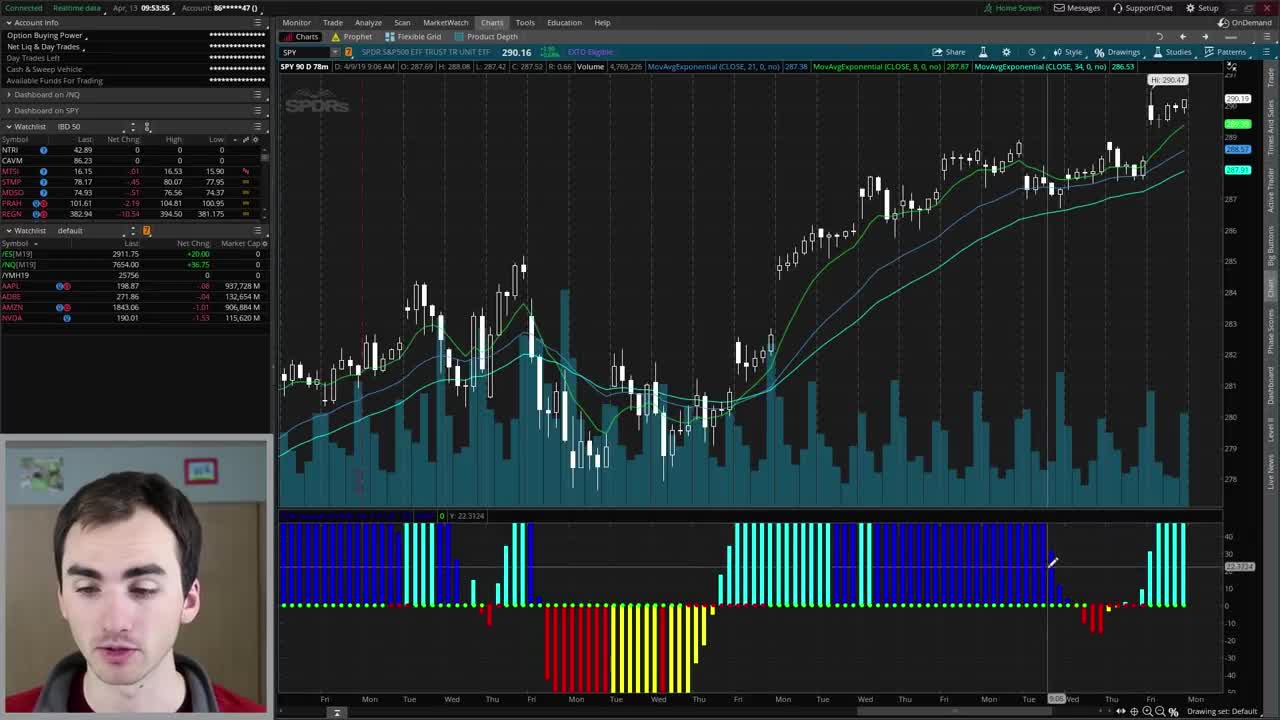Open Dashboard on /NQ hamburger menu
The image size is (1280, 720).
[x=257, y=95]
